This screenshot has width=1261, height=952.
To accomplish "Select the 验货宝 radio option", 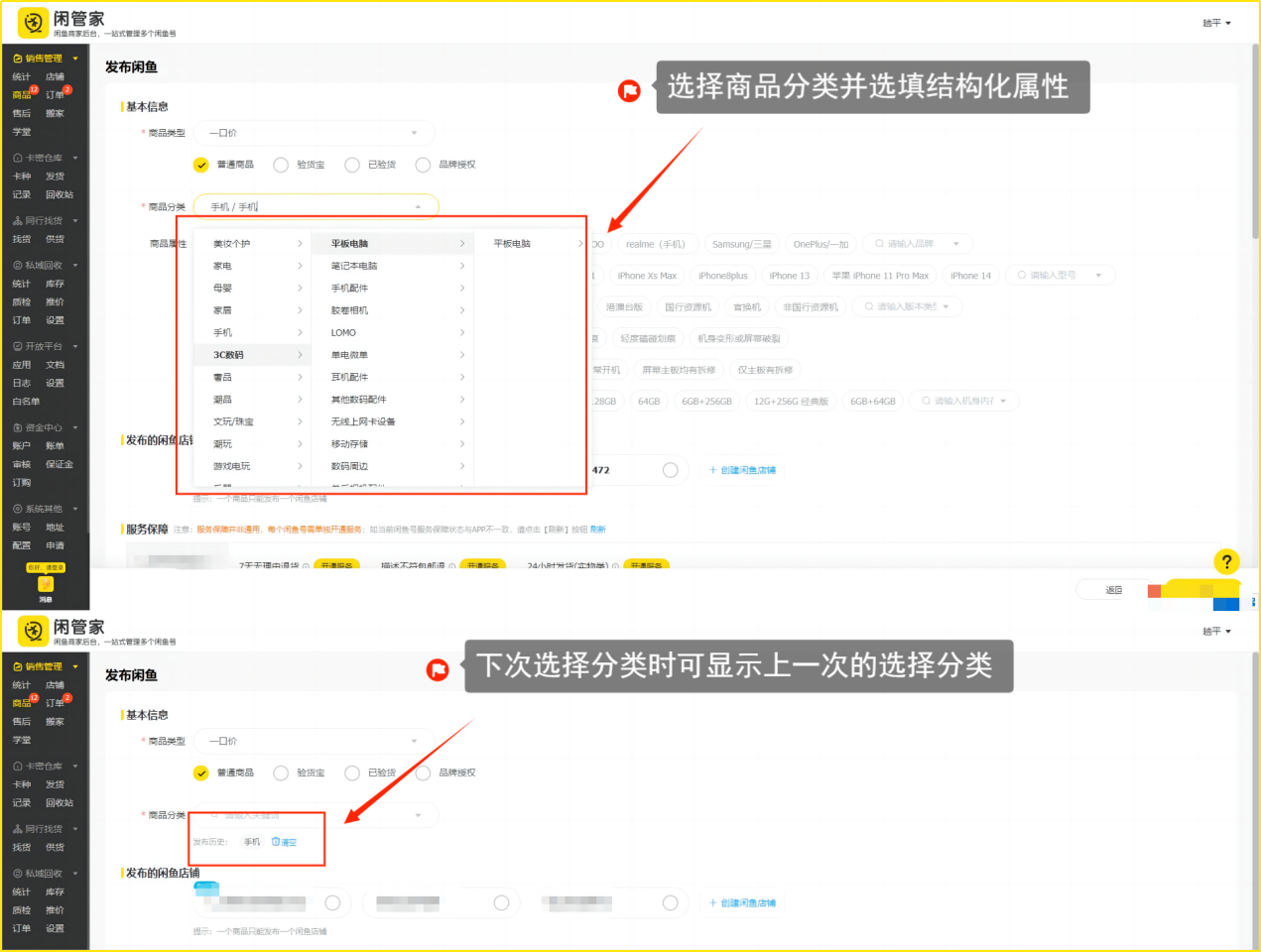I will 281,165.
